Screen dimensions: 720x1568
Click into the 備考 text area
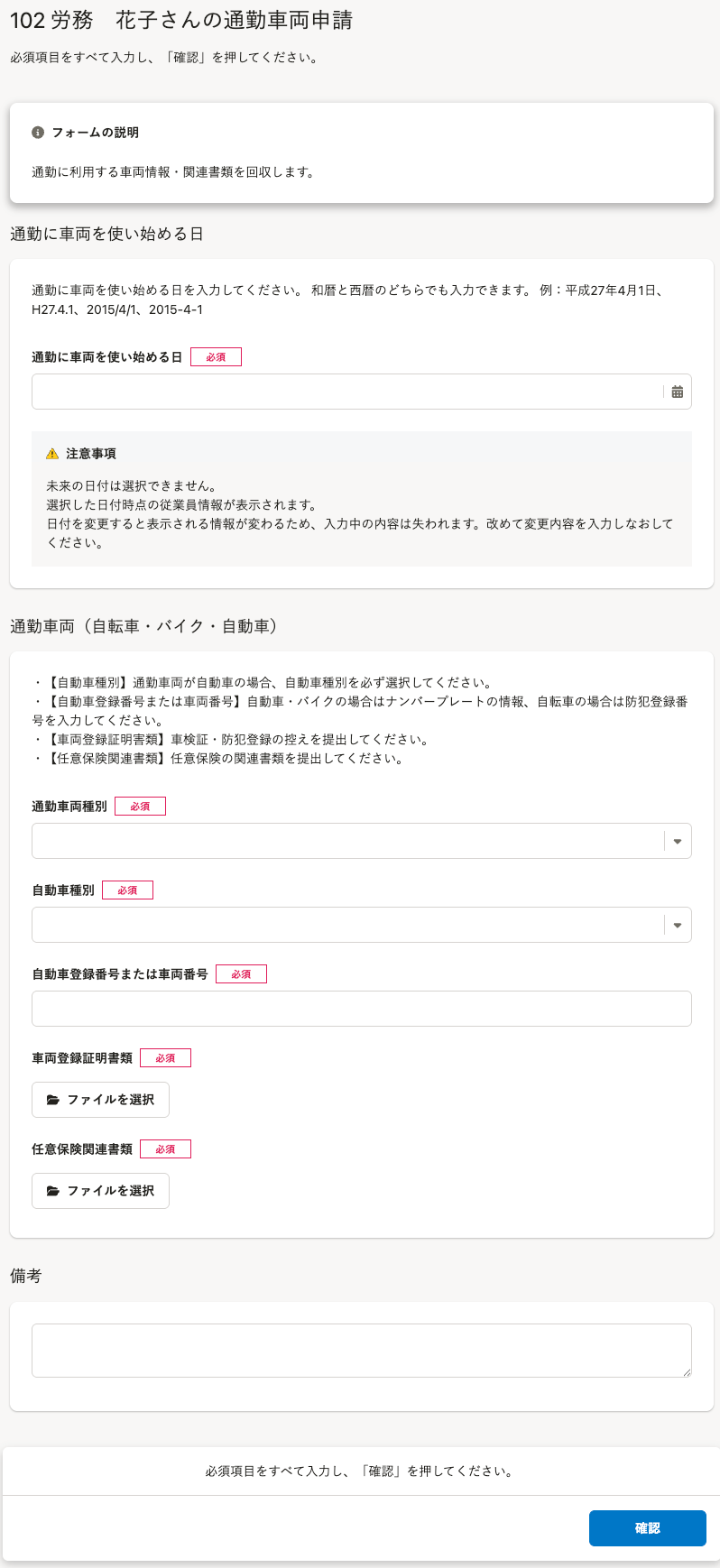click(361, 1350)
